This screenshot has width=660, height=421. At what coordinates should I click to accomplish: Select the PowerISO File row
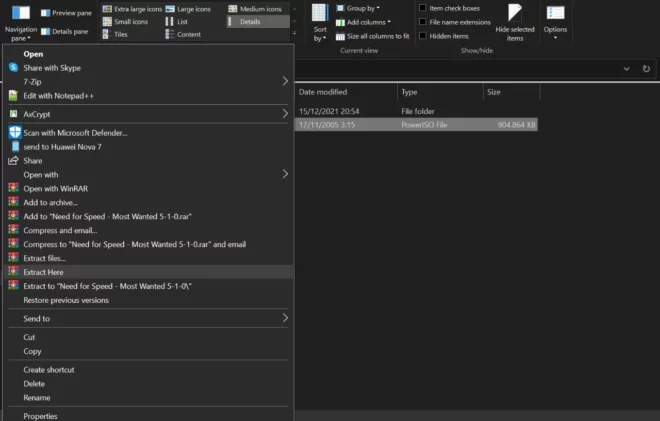point(416,125)
